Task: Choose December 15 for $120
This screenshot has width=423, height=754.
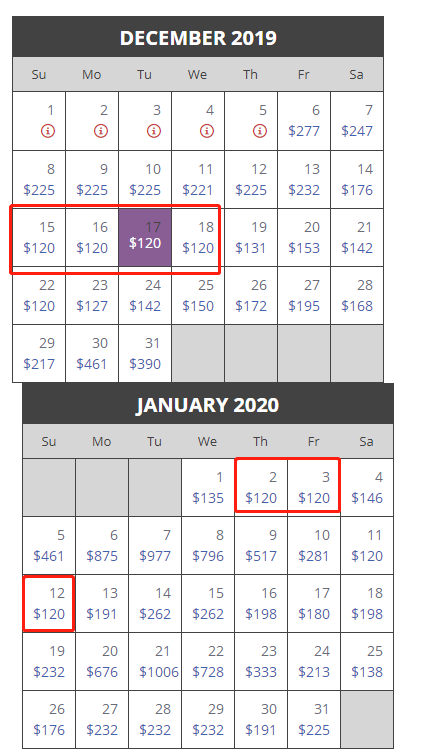Action: (39, 237)
